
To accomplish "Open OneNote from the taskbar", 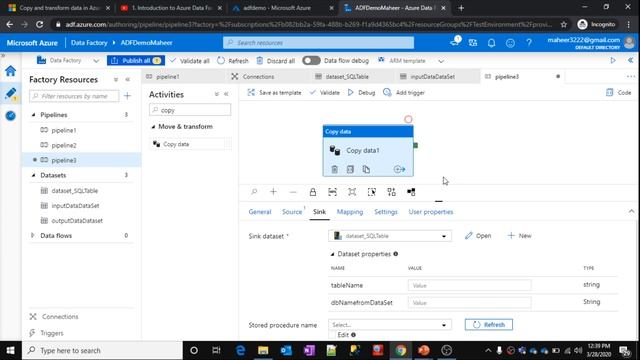I will 309,350.
